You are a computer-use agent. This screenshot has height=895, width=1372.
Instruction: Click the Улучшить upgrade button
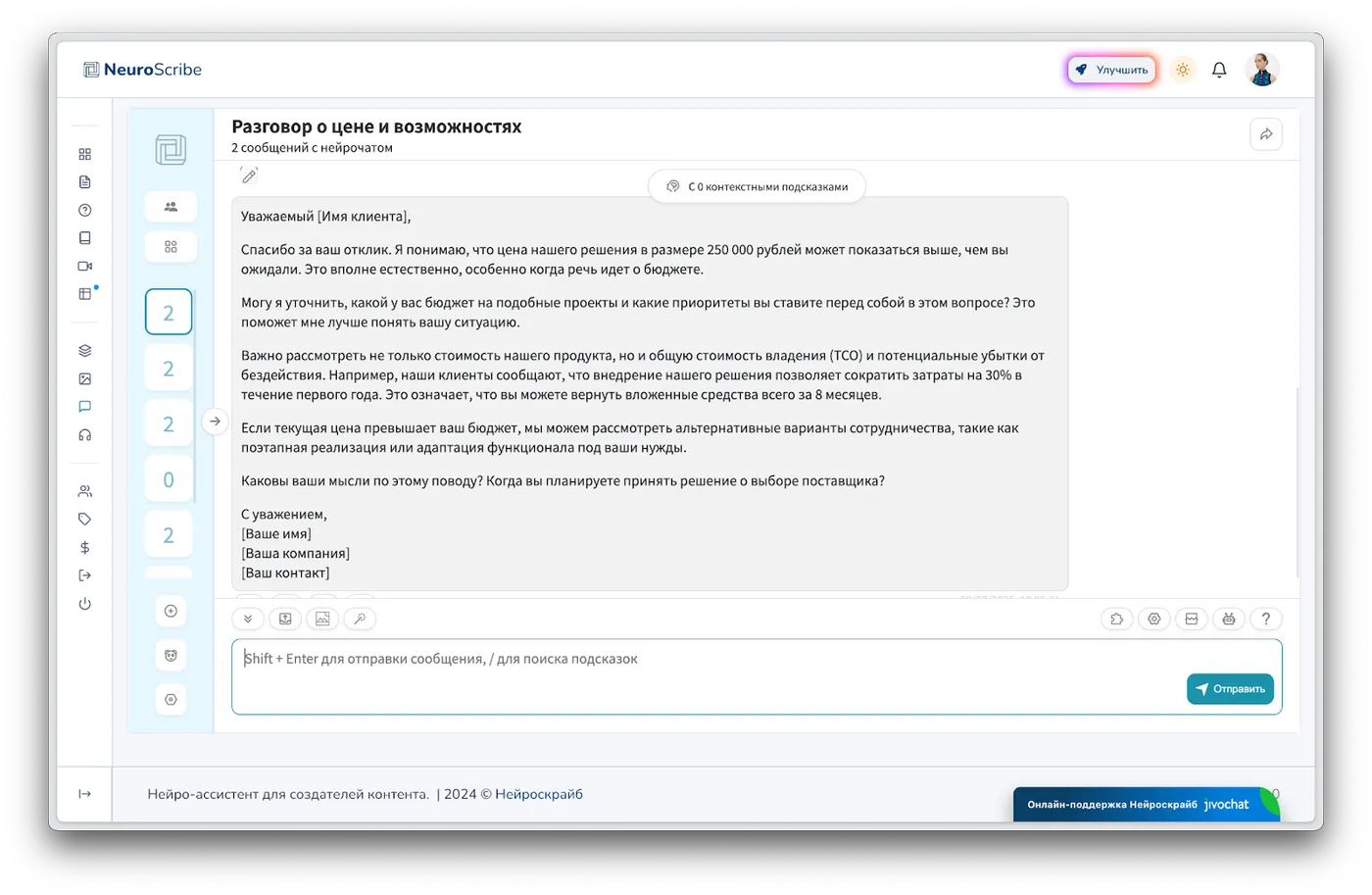[x=1112, y=70]
